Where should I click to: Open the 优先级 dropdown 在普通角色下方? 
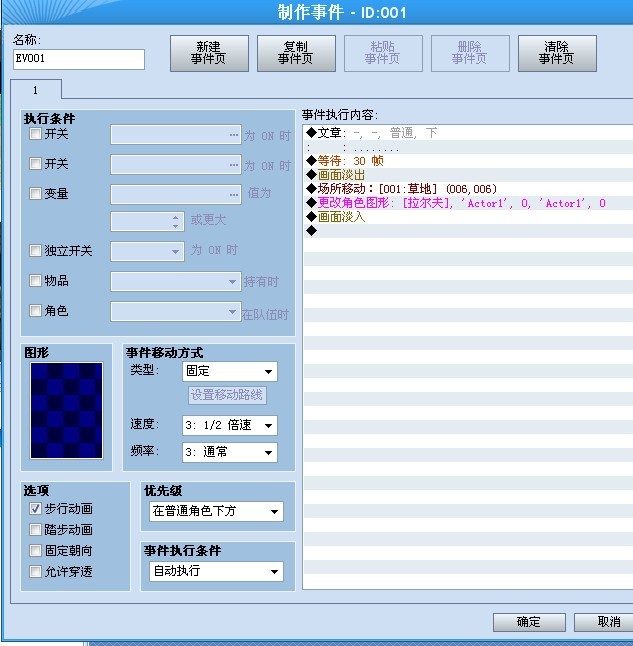click(216, 511)
